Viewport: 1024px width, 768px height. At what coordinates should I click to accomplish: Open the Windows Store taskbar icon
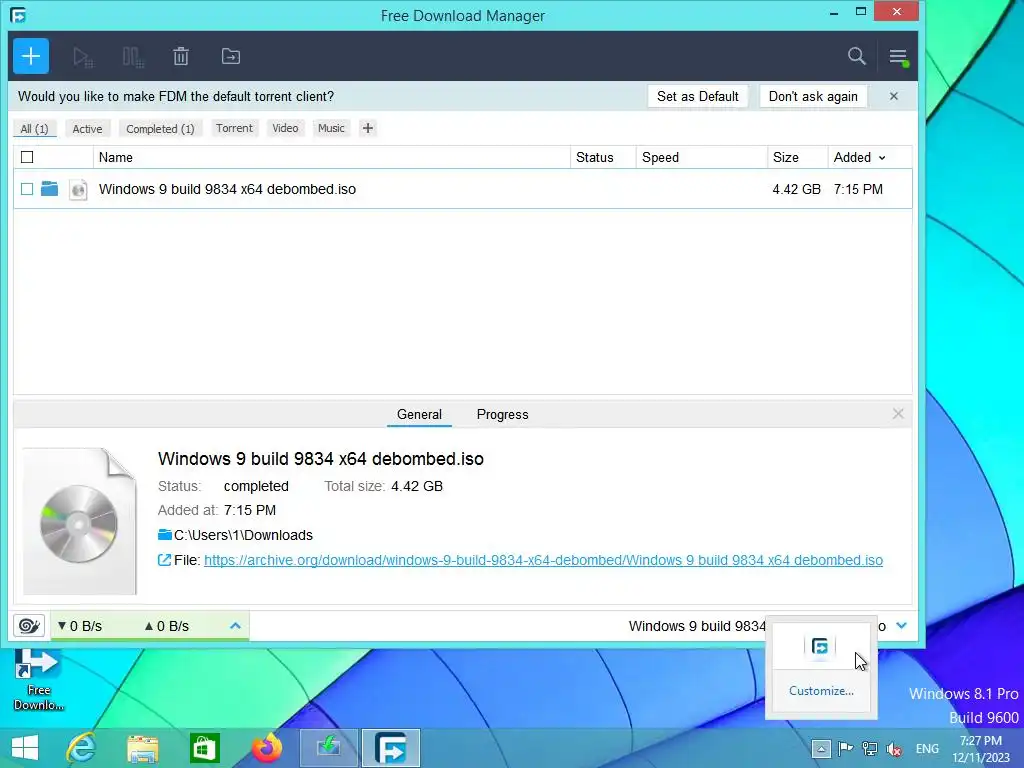[x=204, y=748]
